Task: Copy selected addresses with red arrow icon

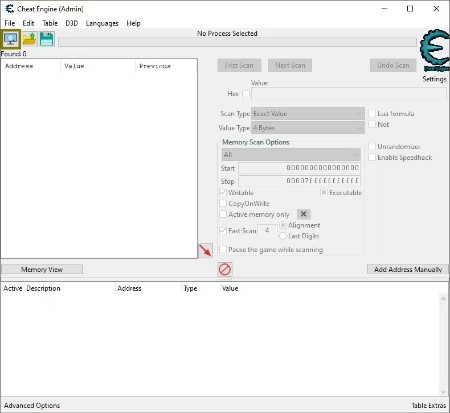Action: click(205, 250)
